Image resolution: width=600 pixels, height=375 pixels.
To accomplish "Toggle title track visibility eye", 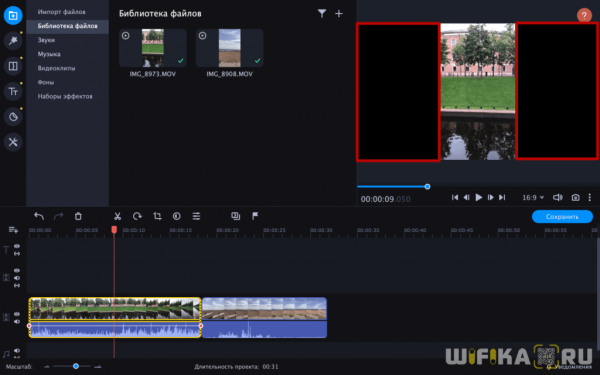I will 17,246.
